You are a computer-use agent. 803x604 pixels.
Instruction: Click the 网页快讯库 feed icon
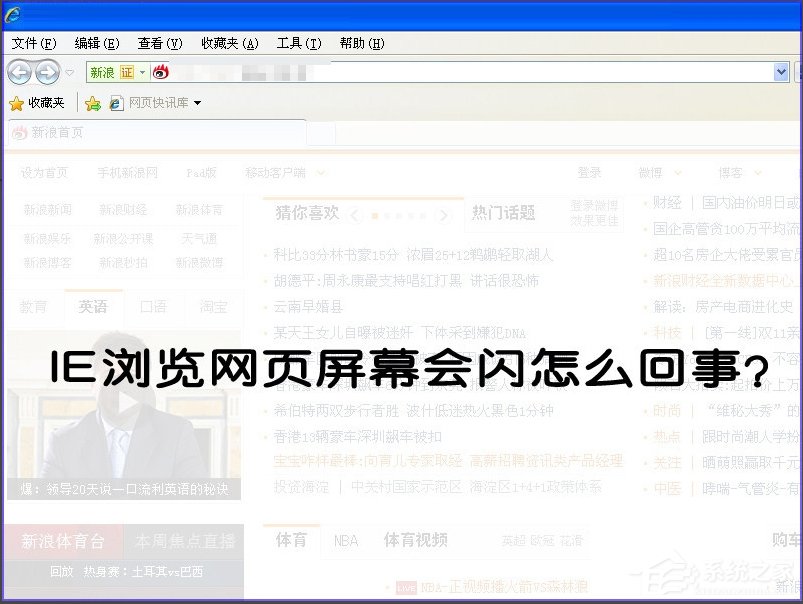[116, 103]
